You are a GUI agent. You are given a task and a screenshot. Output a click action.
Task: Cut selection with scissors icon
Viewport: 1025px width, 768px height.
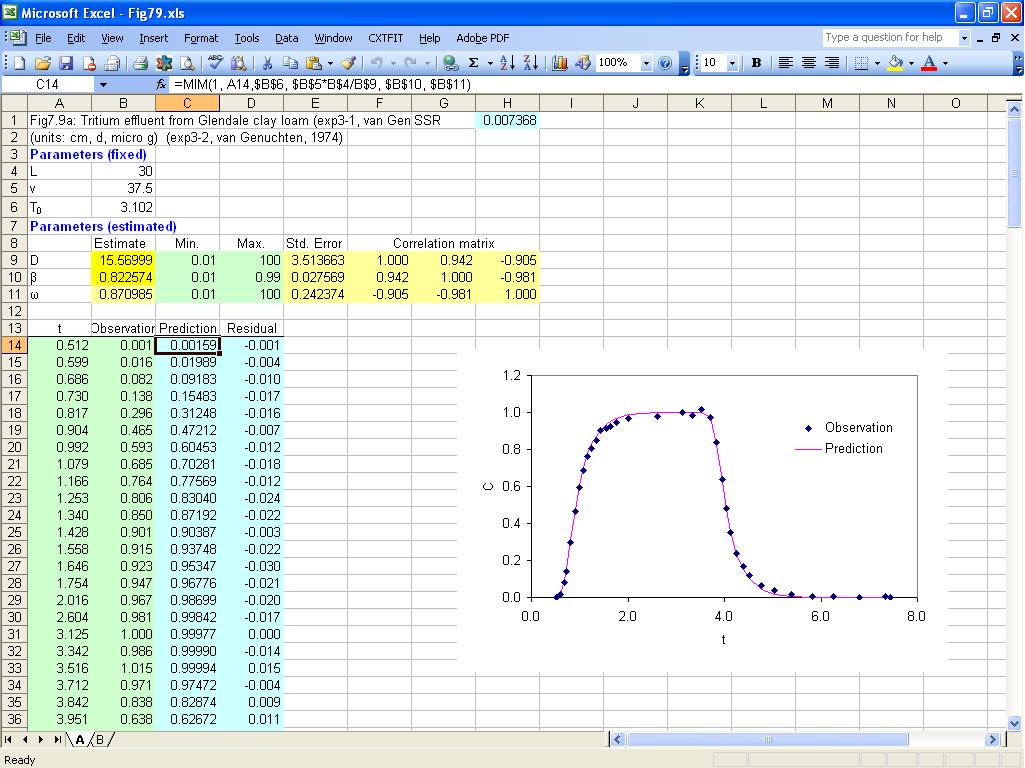click(x=268, y=63)
